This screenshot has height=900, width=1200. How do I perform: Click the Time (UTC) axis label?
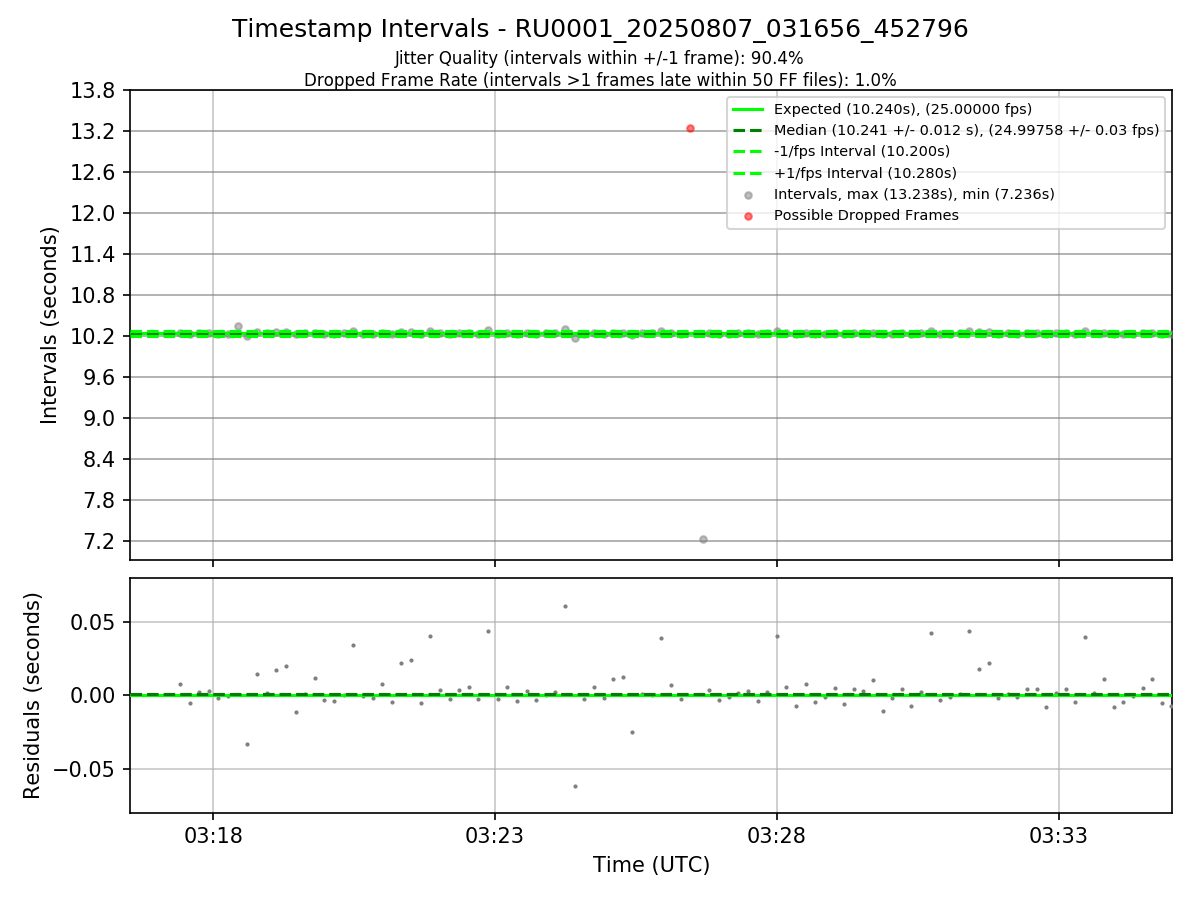pyautogui.click(x=651, y=865)
